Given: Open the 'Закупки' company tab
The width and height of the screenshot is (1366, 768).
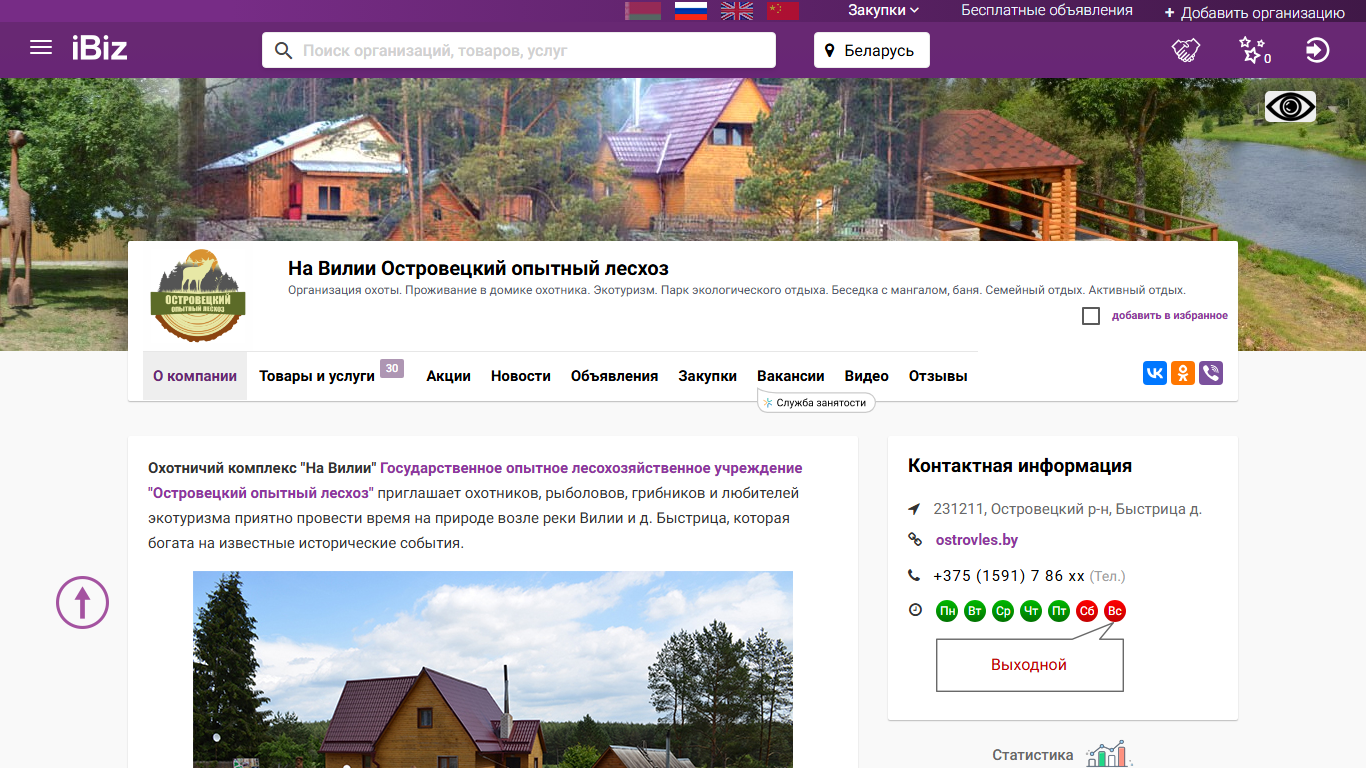Looking at the screenshot, I should (708, 376).
